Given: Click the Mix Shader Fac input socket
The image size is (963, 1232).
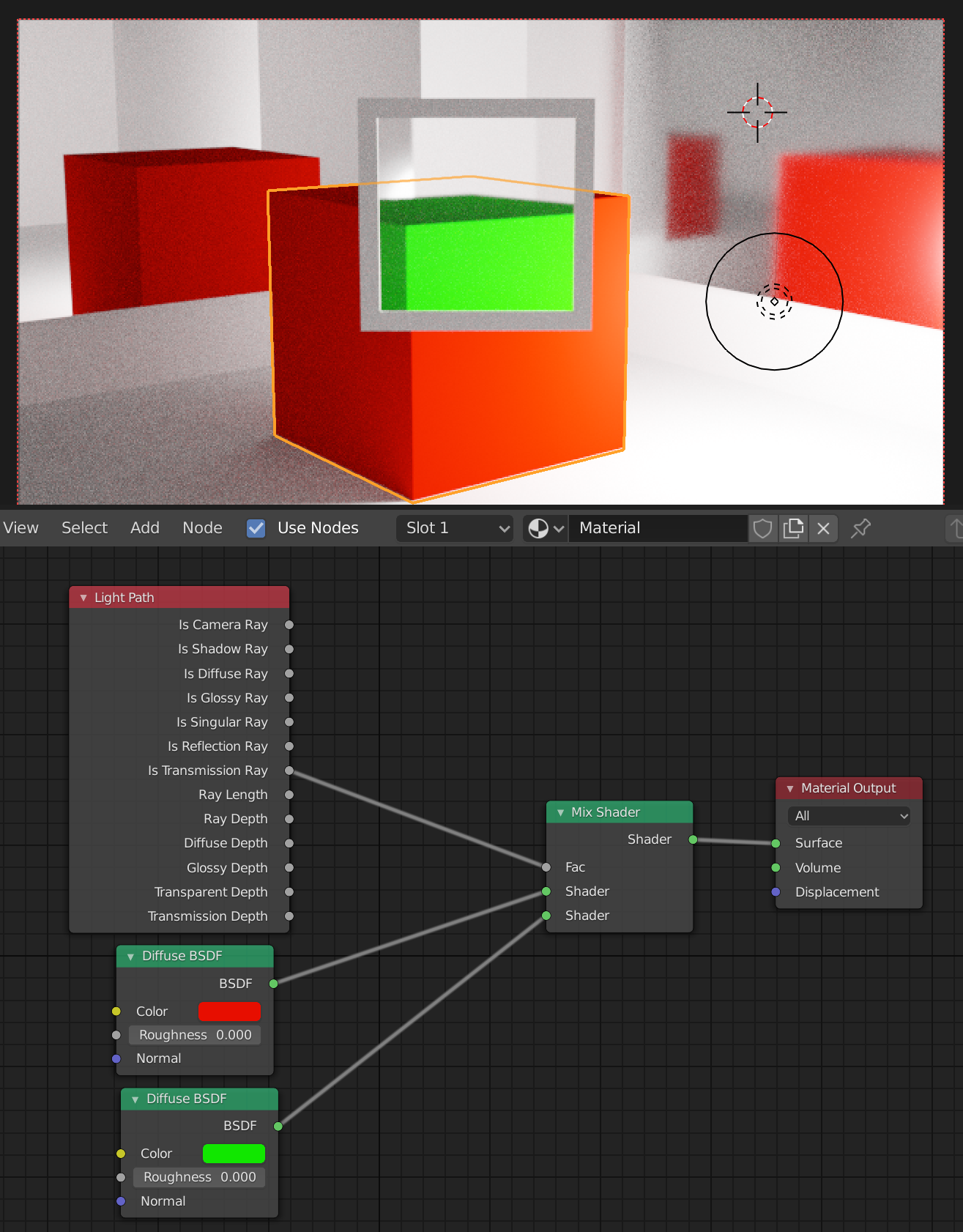Looking at the screenshot, I should point(546,867).
